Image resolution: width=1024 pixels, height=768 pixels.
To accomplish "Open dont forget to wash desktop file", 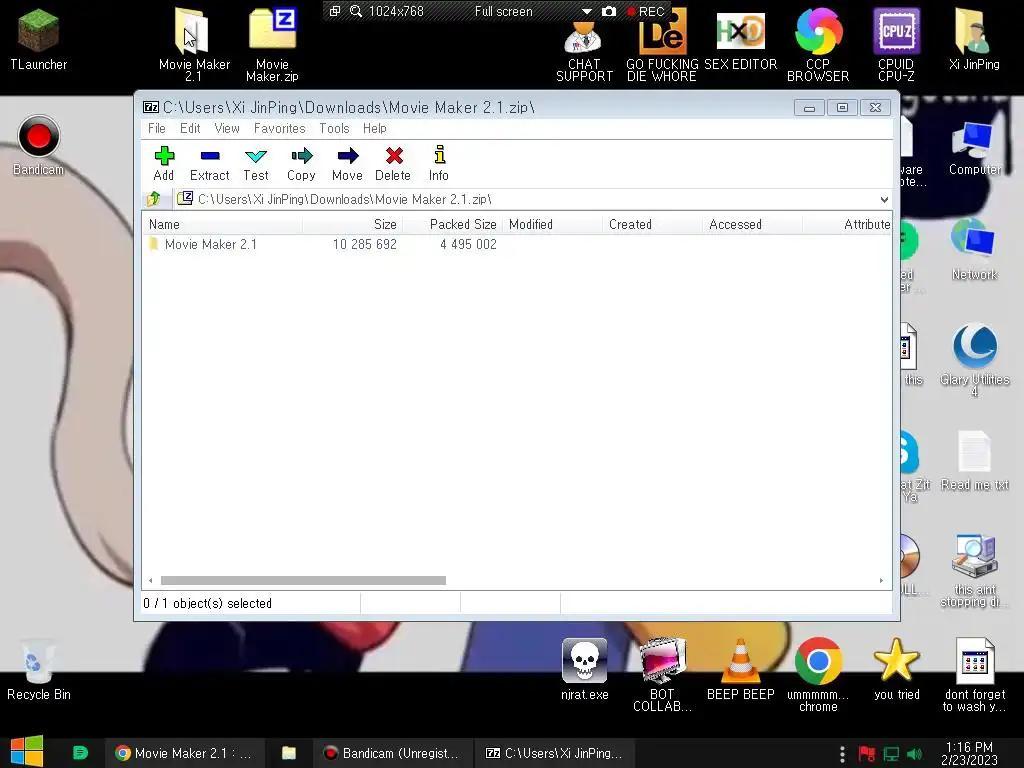I will [974, 674].
